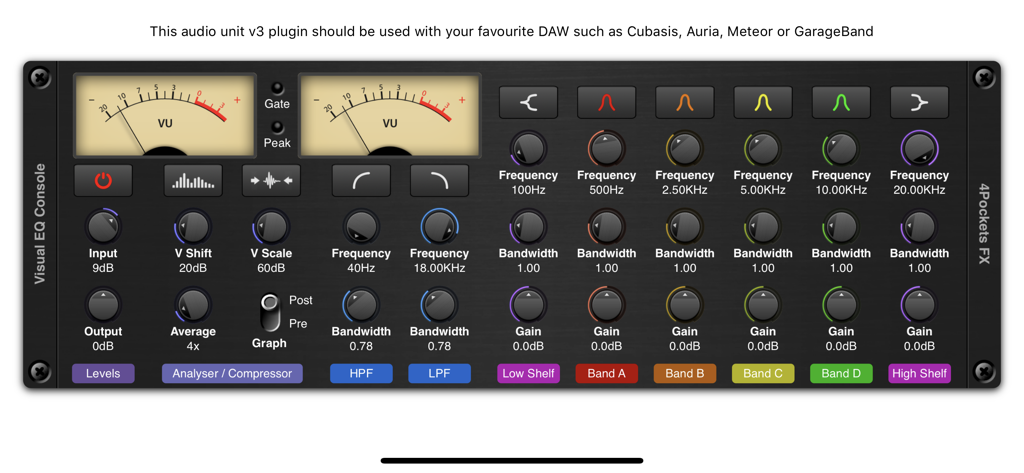Click the V Shift knob
Screen dimensions: 1024x473
point(193,227)
